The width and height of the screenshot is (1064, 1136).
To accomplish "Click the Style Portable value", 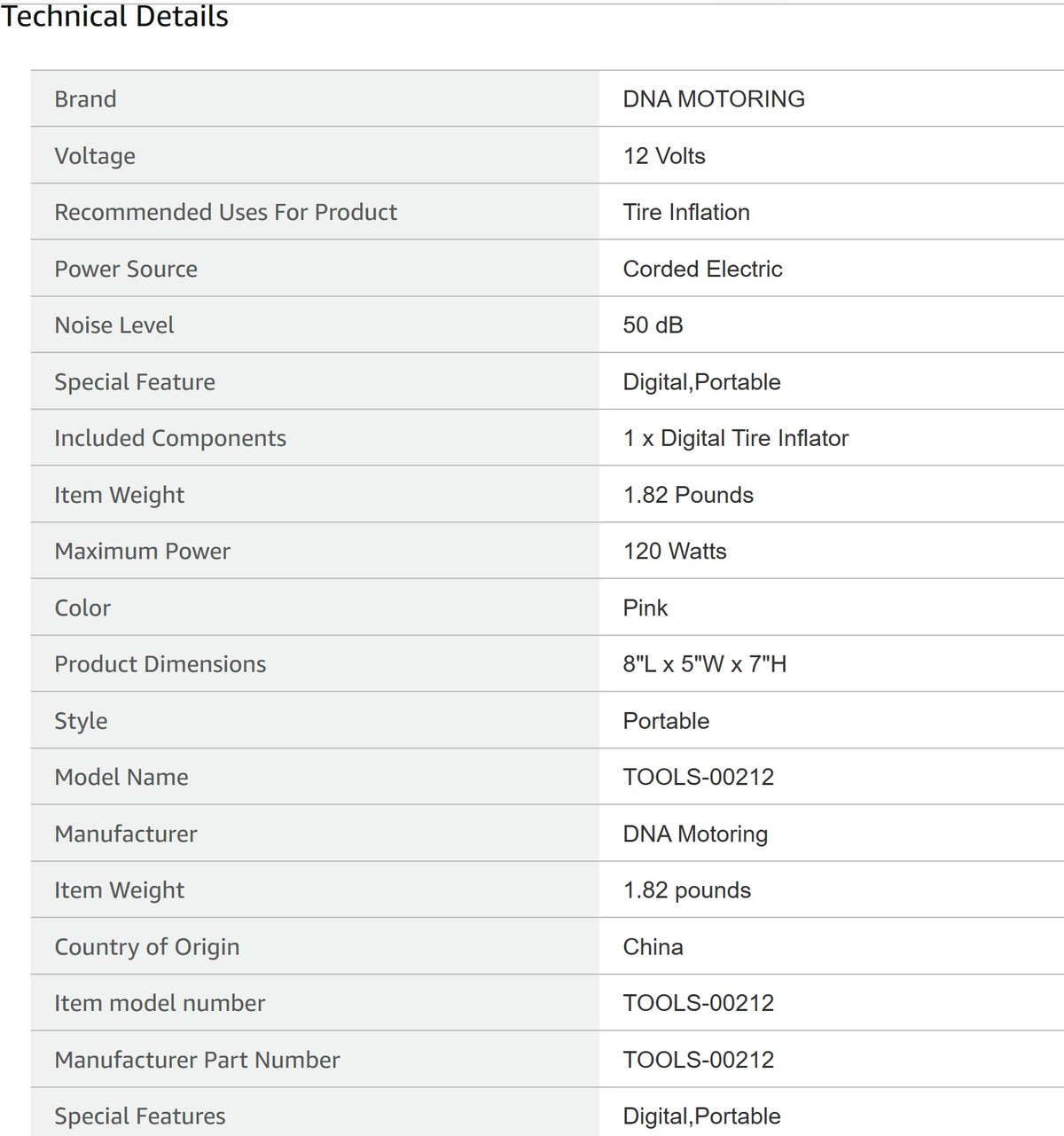I will [x=666, y=720].
